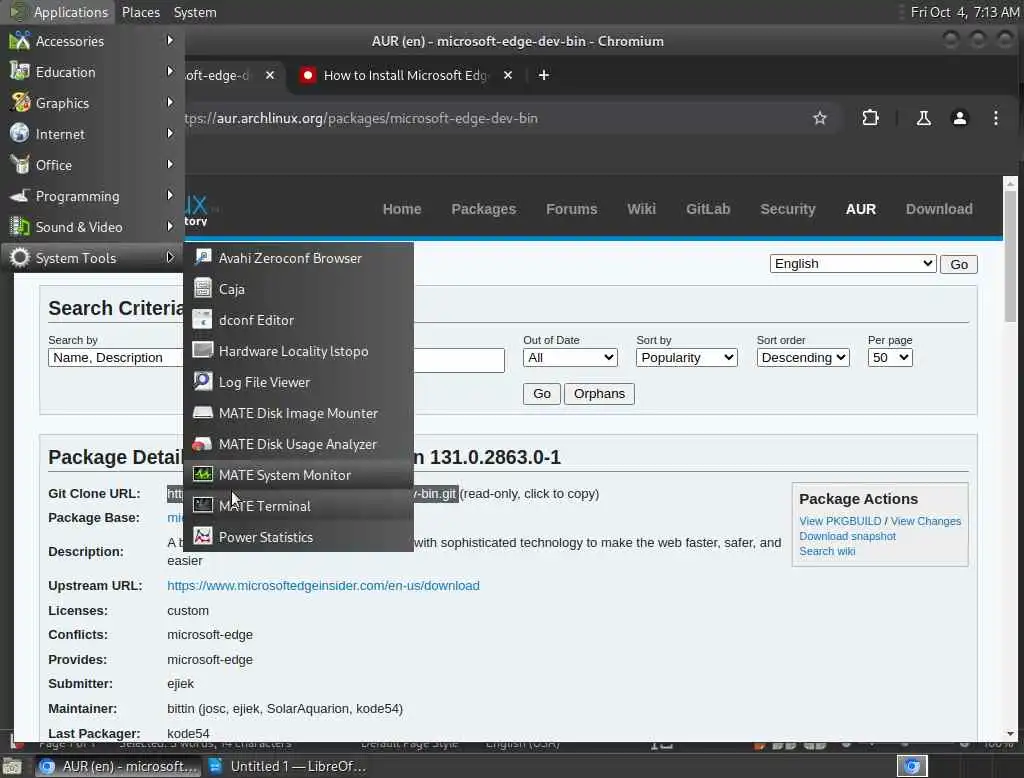This screenshot has height=778, width=1024.
Task: Open the Sort order Descending dropdown
Action: click(803, 358)
